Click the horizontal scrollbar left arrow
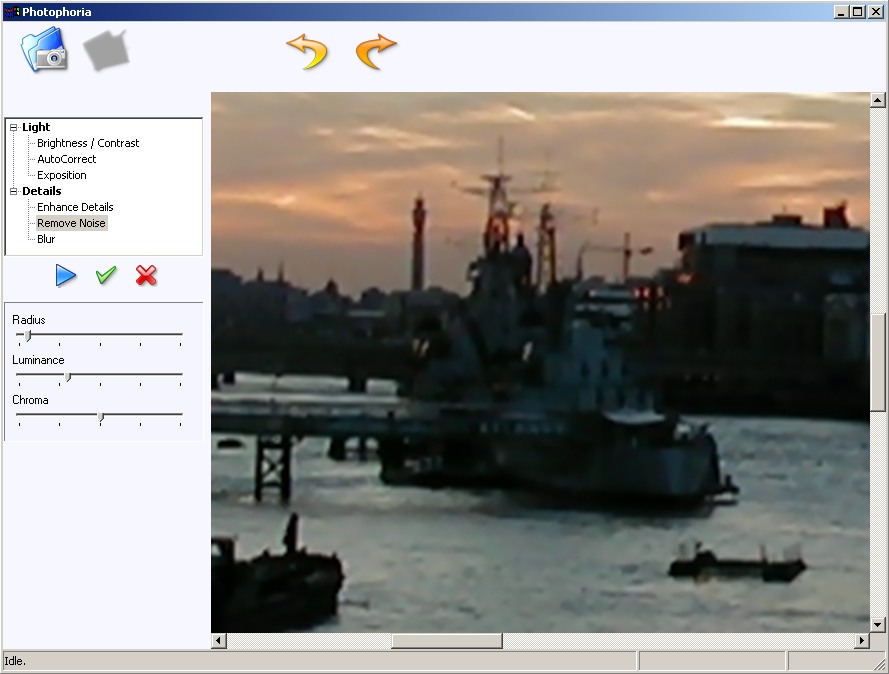 pyautogui.click(x=218, y=641)
